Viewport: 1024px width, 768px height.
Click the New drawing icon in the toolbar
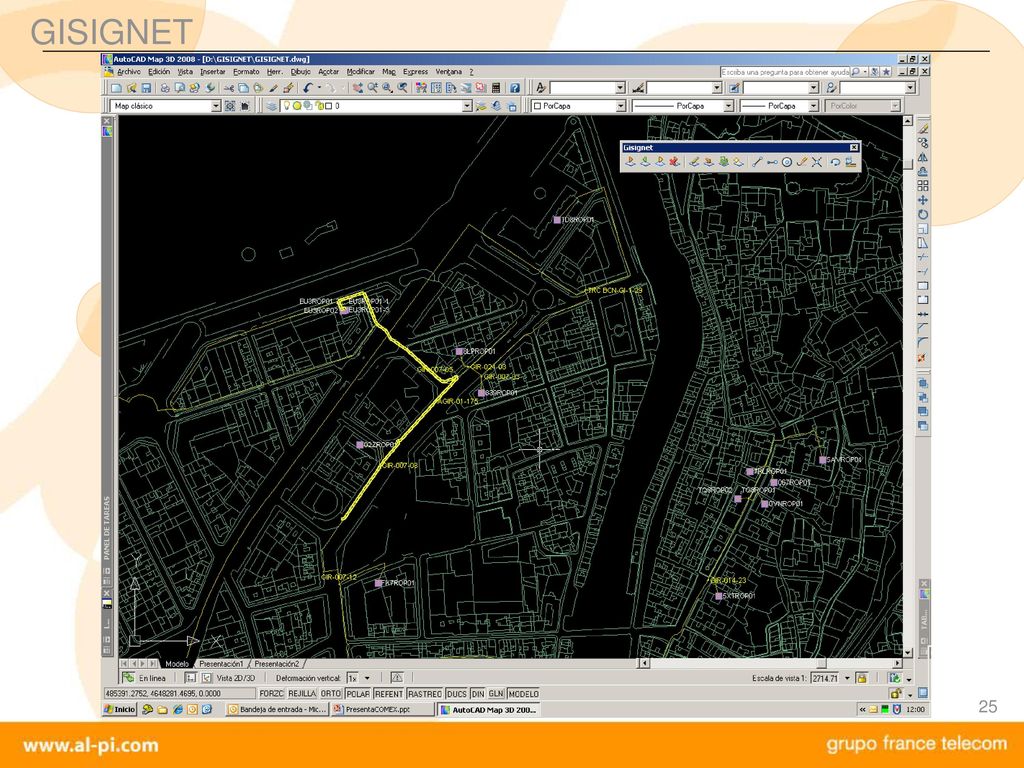coord(116,88)
